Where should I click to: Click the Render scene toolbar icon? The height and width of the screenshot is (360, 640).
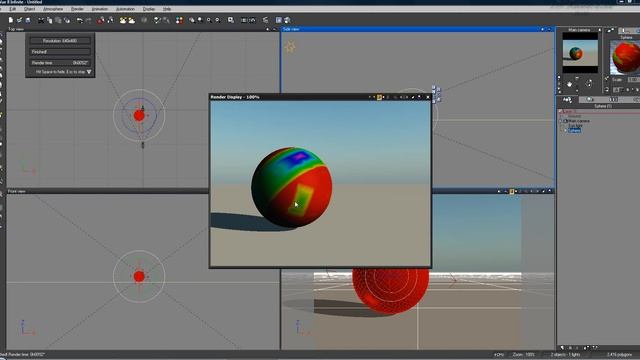pos(279,20)
